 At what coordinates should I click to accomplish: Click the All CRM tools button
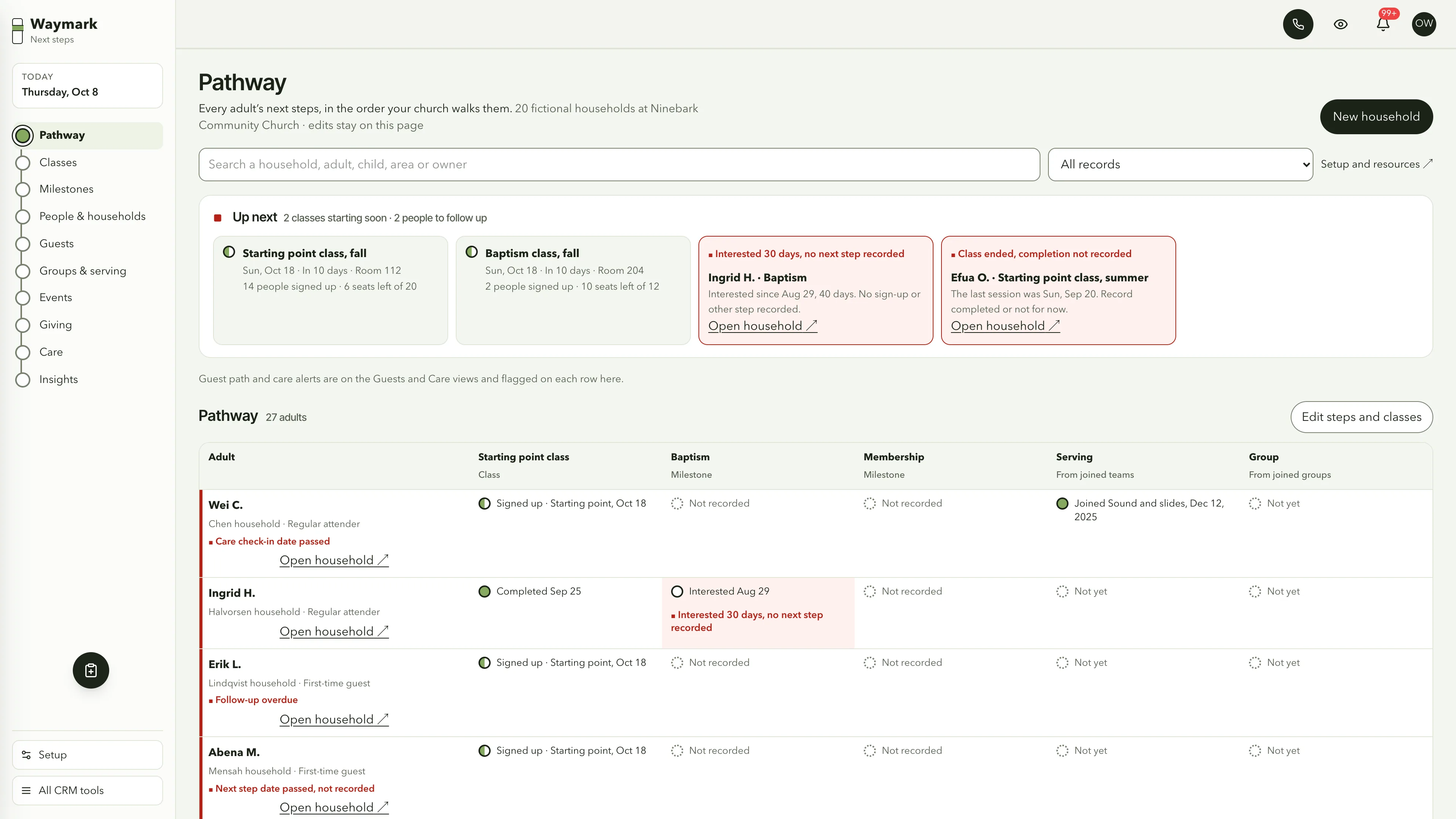tap(88, 791)
